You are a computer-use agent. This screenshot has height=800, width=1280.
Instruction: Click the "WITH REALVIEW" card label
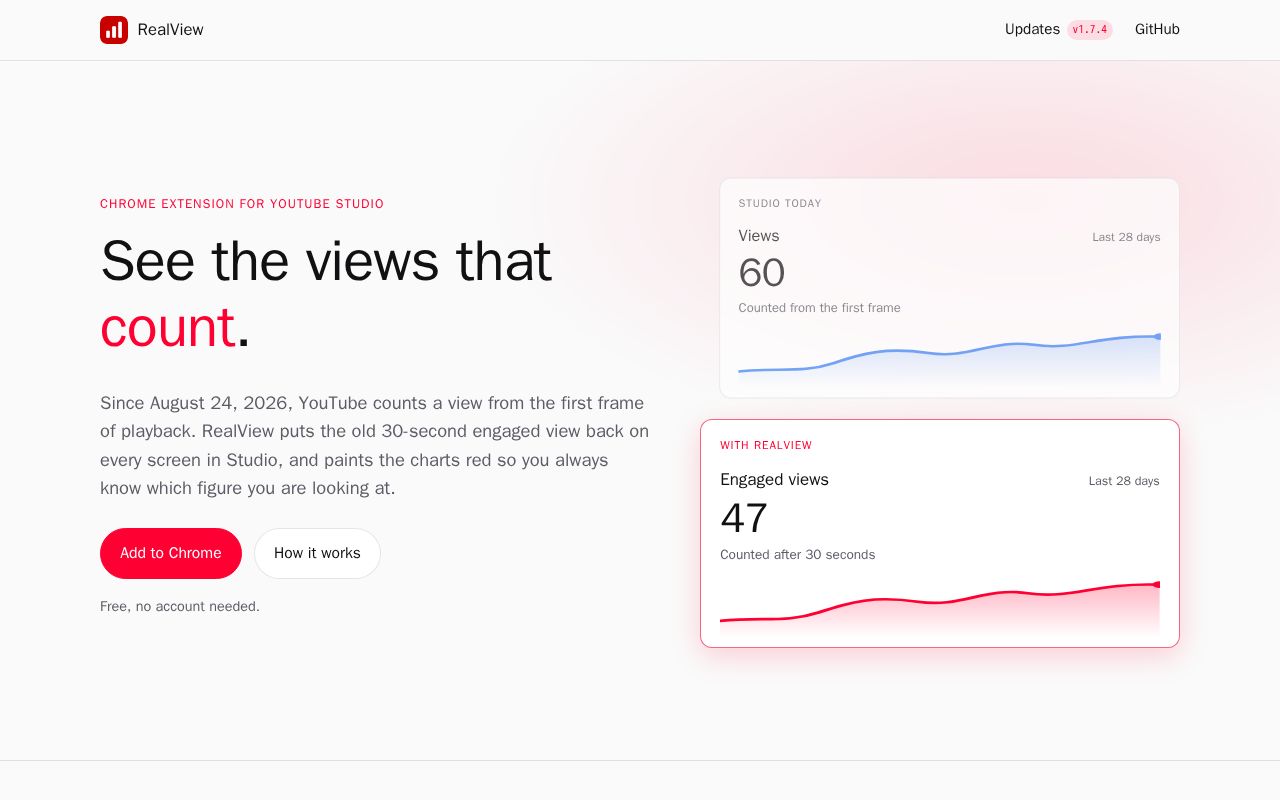[x=766, y=445]
